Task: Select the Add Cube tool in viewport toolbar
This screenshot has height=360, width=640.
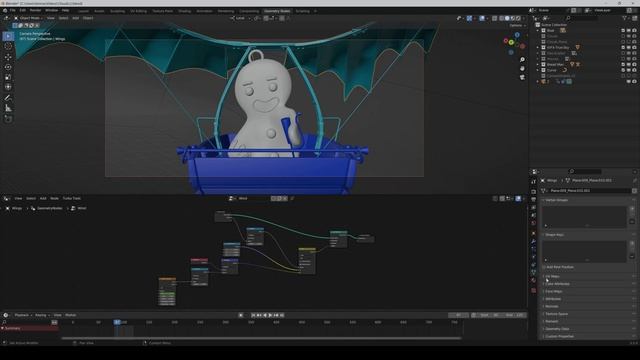Action: tap(8, 119)
